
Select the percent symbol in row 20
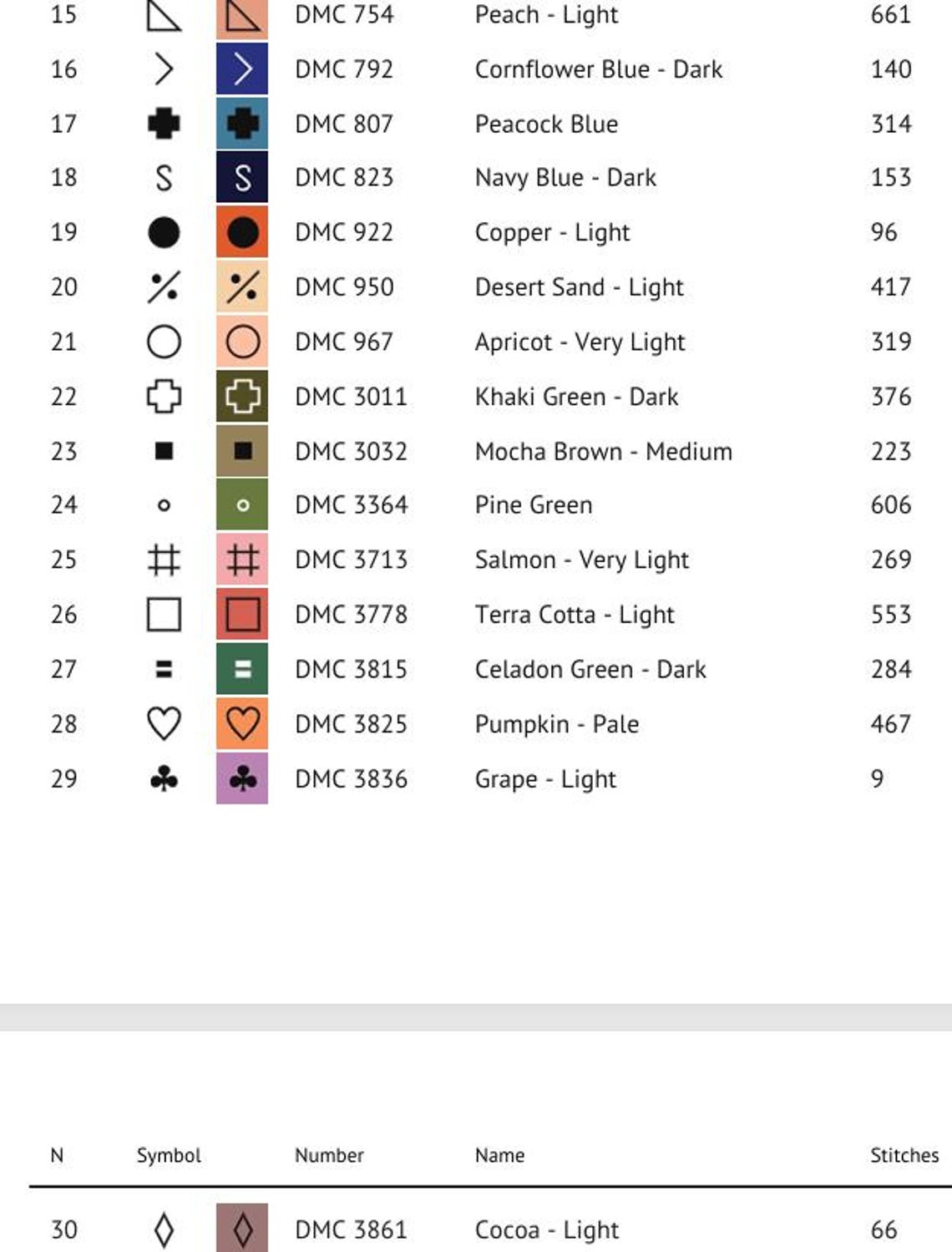(164, 286)
